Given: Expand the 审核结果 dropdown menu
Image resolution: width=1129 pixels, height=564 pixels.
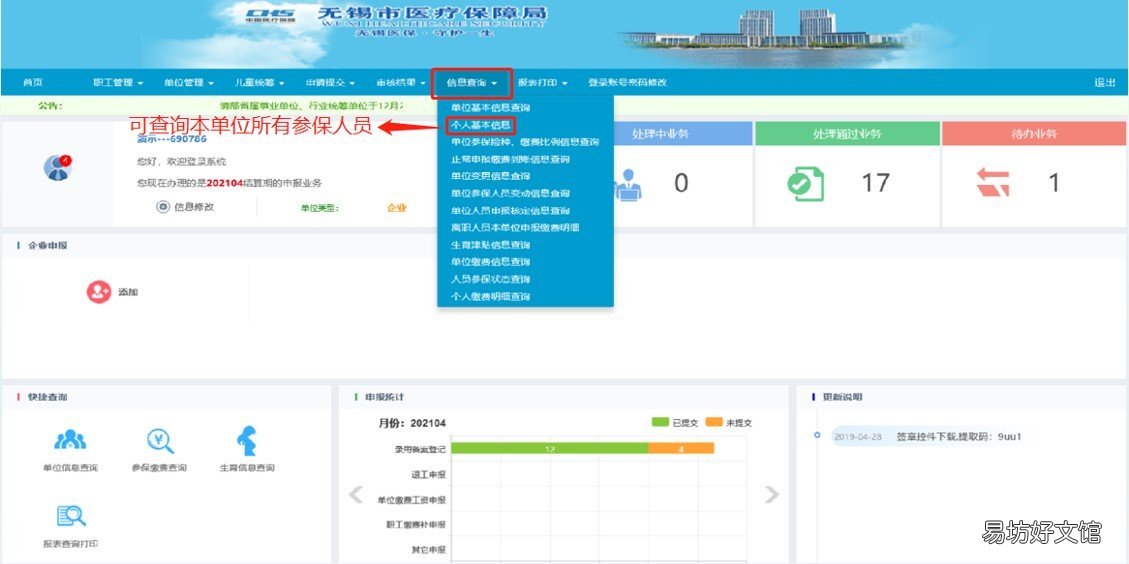Looking at the screenshot, I should pyautogui.click(x=400, y=83).
